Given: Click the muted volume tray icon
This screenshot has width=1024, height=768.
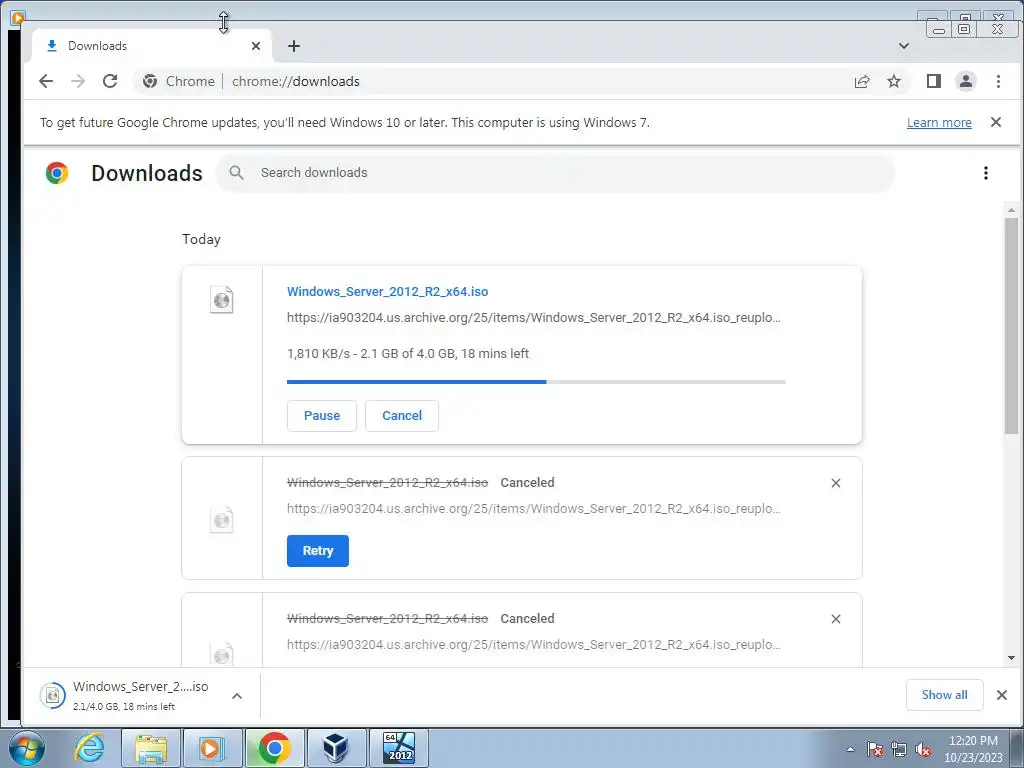Looking at the screenshot, I should coord(923,750).
